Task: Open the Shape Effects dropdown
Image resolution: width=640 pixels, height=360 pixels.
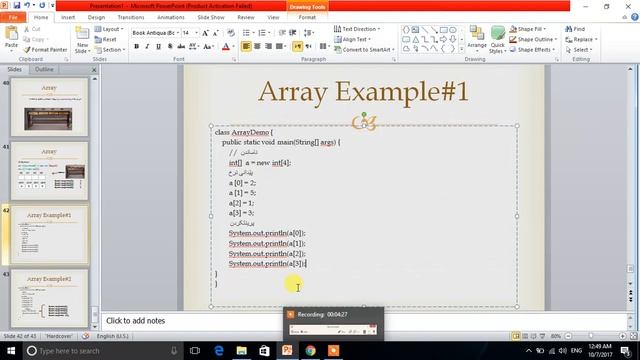Action: pos(532,49)
